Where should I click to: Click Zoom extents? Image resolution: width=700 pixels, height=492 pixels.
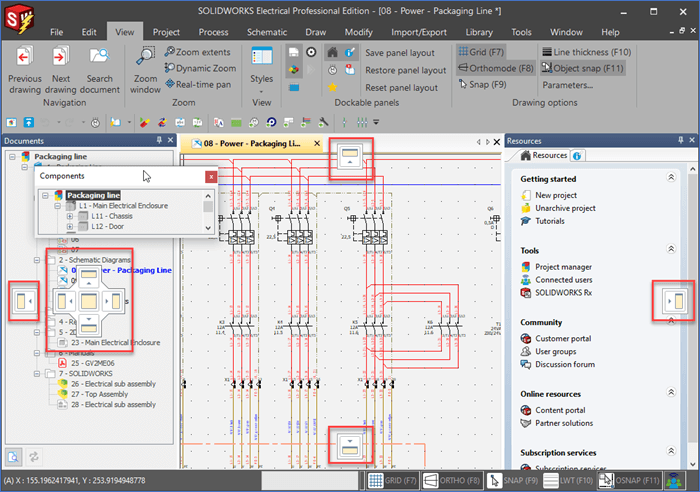tap(197, 52)
